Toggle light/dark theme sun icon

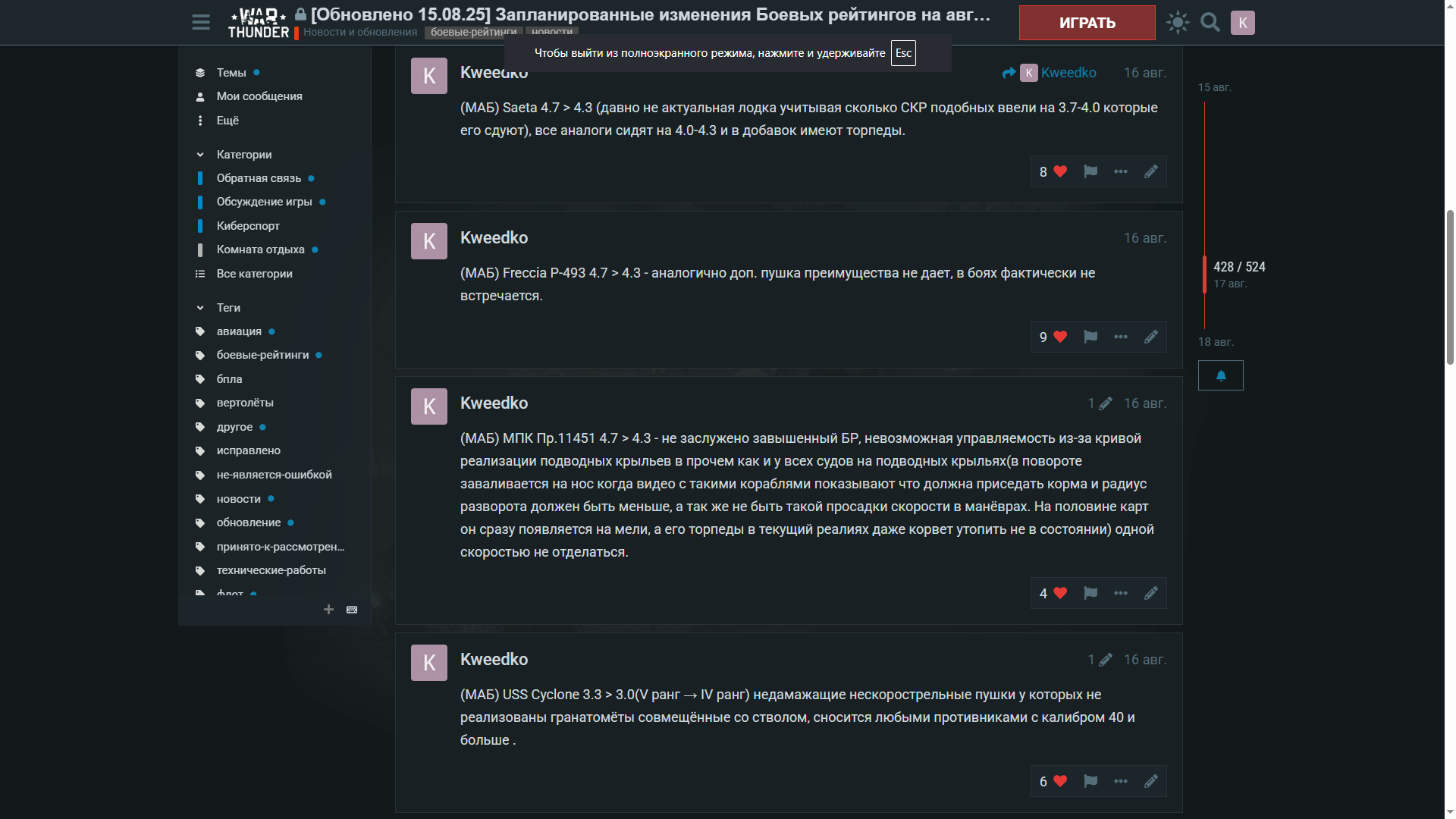(1178, 23)
